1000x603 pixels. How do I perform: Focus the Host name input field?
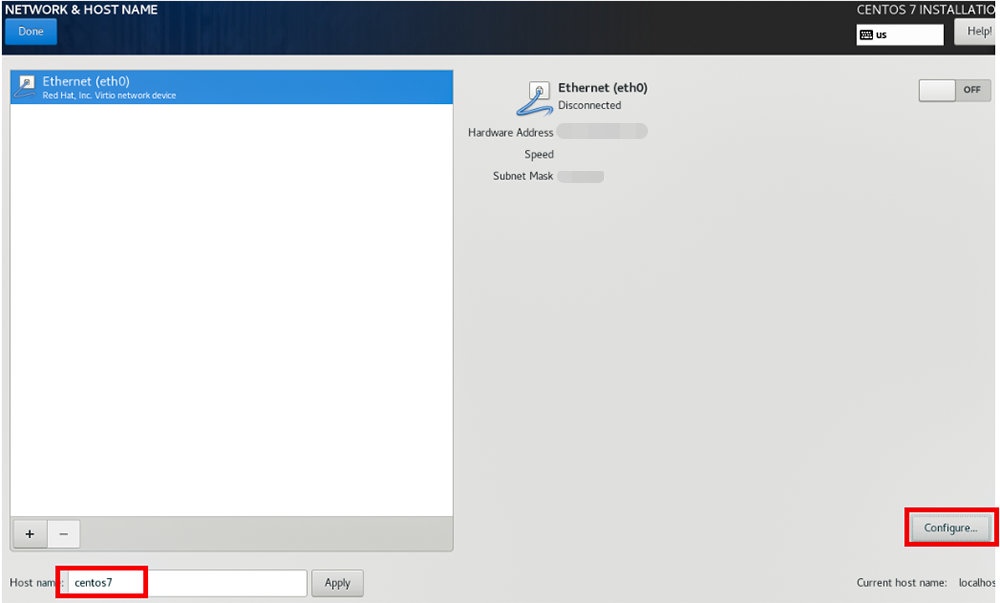(187, 583)
